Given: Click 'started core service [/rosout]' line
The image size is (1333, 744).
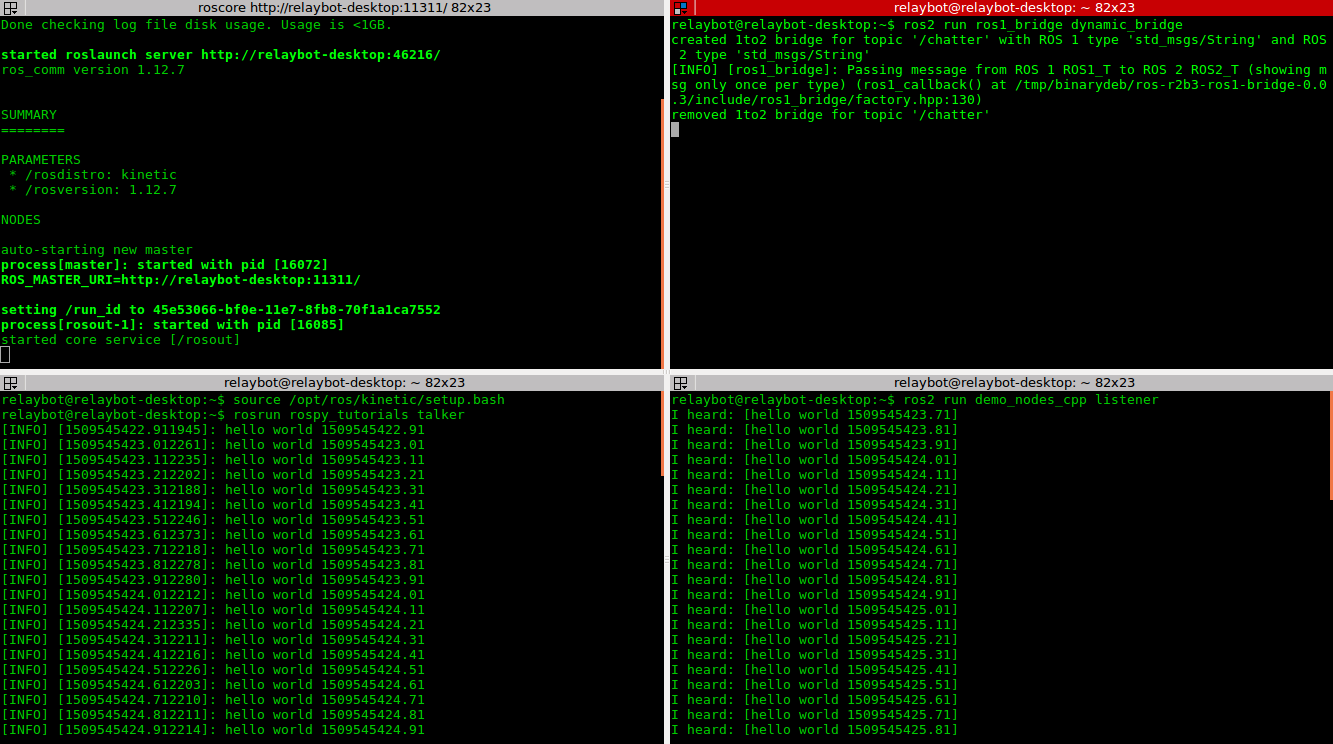Looking at the screenshot, I should (121, 340).
